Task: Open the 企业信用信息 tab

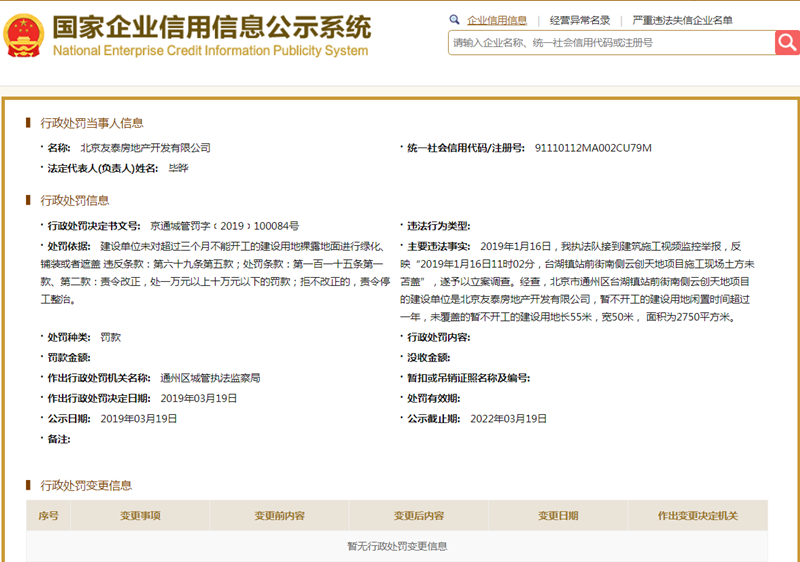Action: (497, 19)
